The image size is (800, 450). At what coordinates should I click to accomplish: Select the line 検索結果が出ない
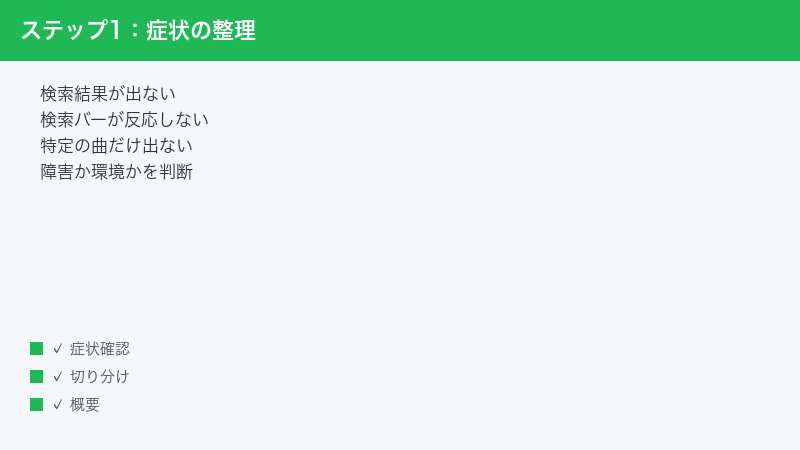tap(108, 94)
